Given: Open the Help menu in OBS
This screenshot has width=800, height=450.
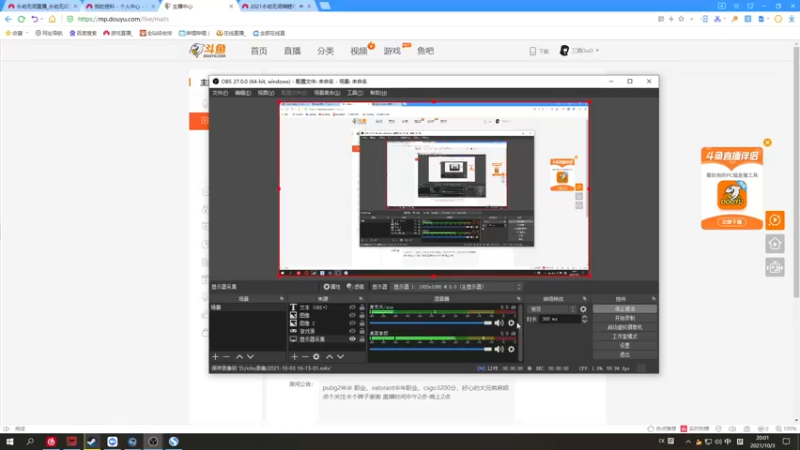Looking at the screenshot, I should point(378,93).
